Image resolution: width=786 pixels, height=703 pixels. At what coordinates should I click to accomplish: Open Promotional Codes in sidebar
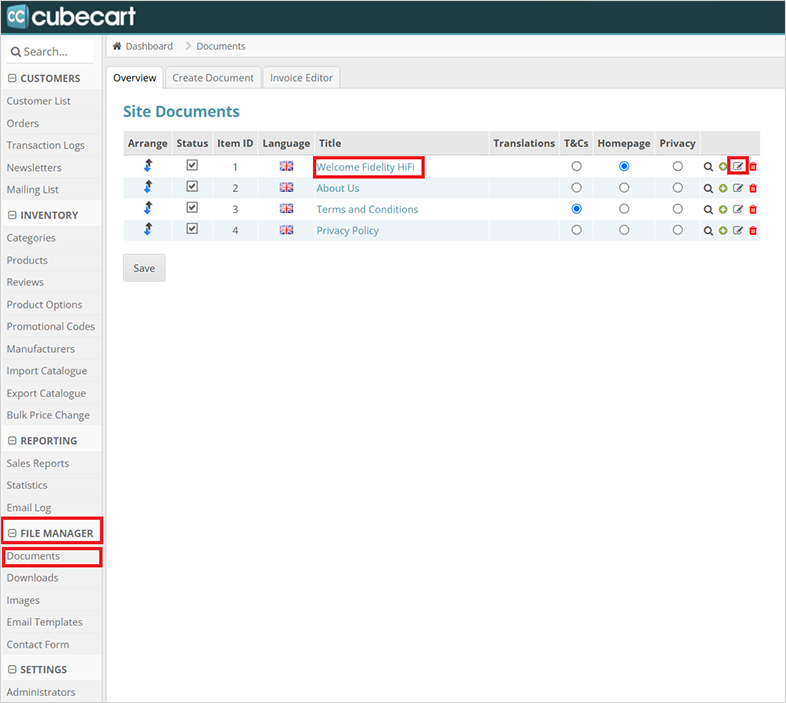(x=51, y=326)
